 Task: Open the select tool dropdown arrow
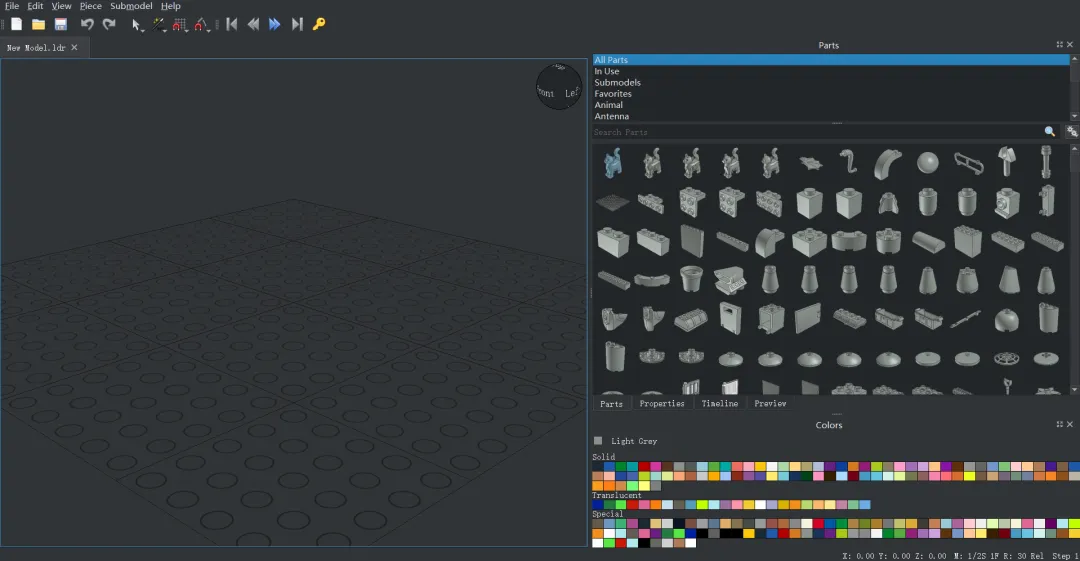tap(144, 29)
